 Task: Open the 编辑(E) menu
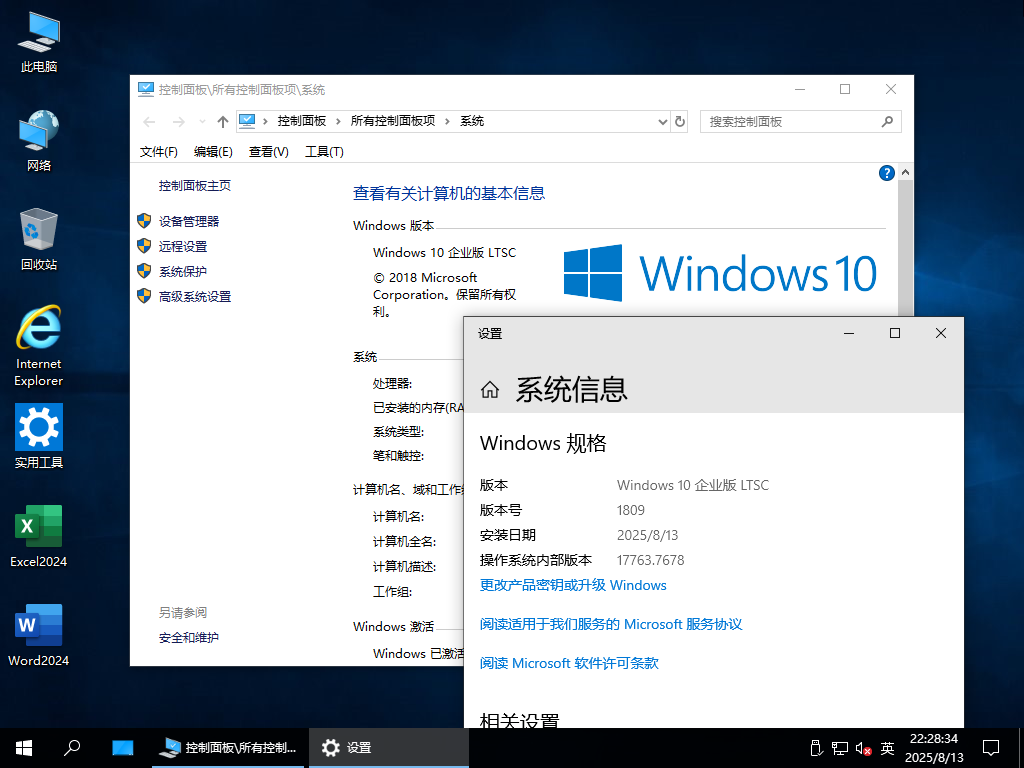[x=213, y=152]
